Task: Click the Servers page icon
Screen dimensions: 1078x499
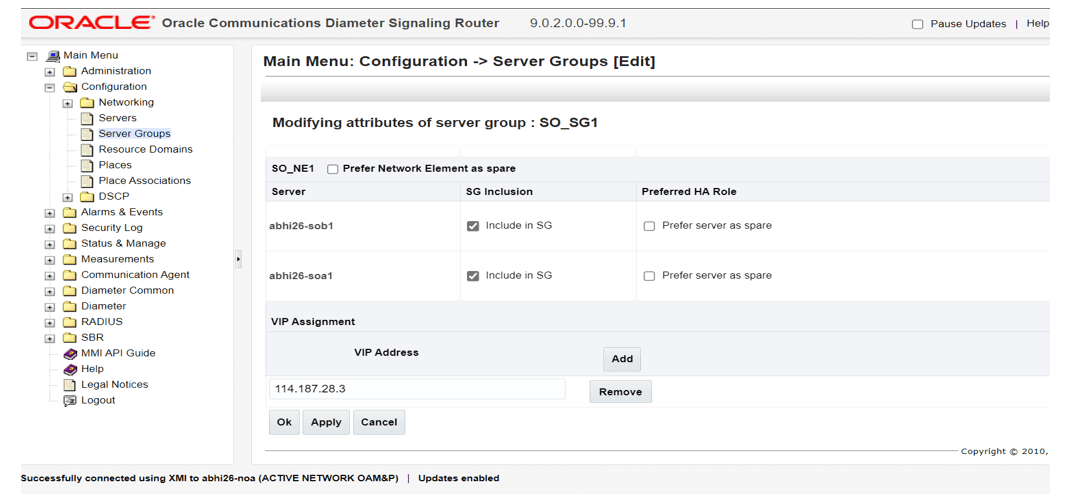Action: 87,118
